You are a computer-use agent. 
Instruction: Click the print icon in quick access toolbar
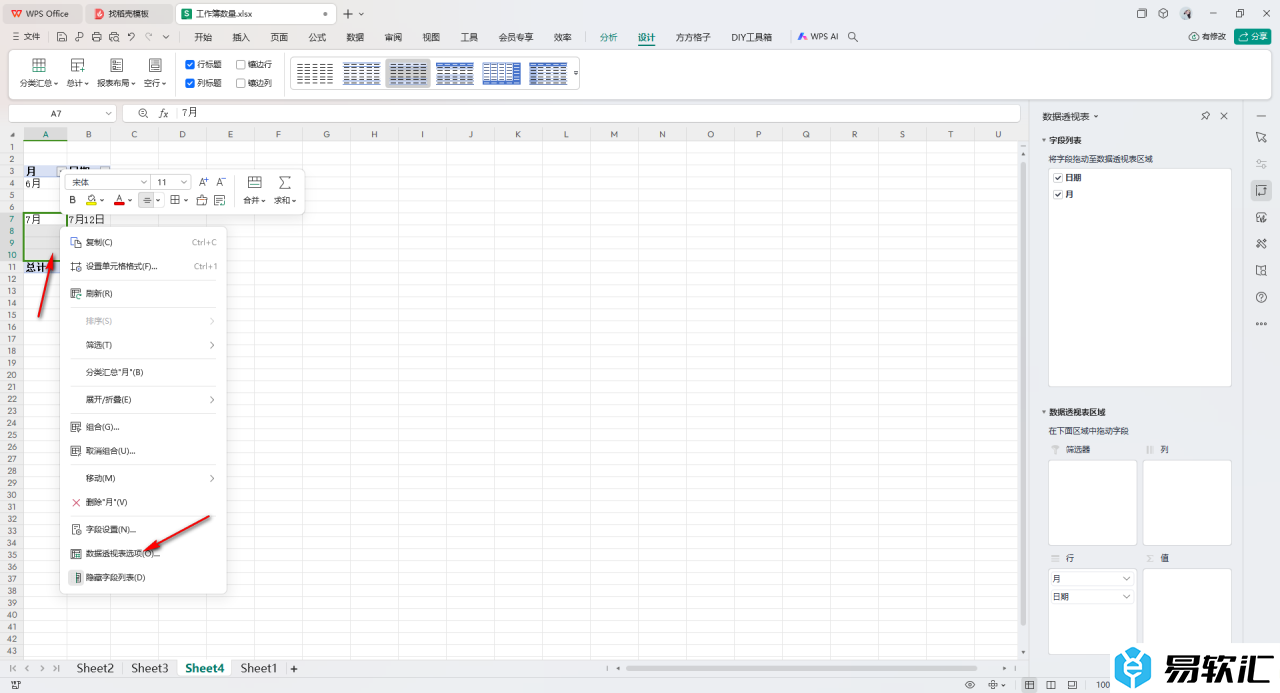click(96, 37)
